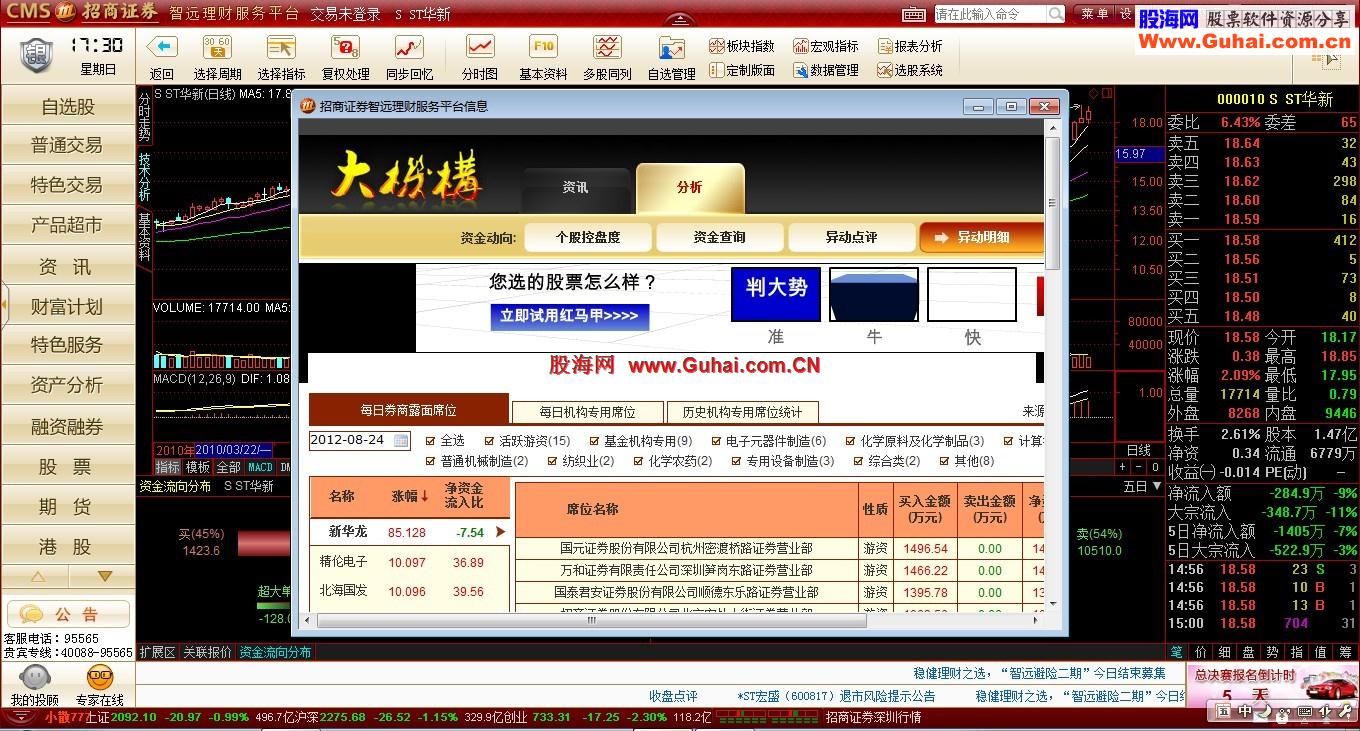Toggle the 活跃游资(15) checkbox

pyautogui.click(x=489, y=441)
